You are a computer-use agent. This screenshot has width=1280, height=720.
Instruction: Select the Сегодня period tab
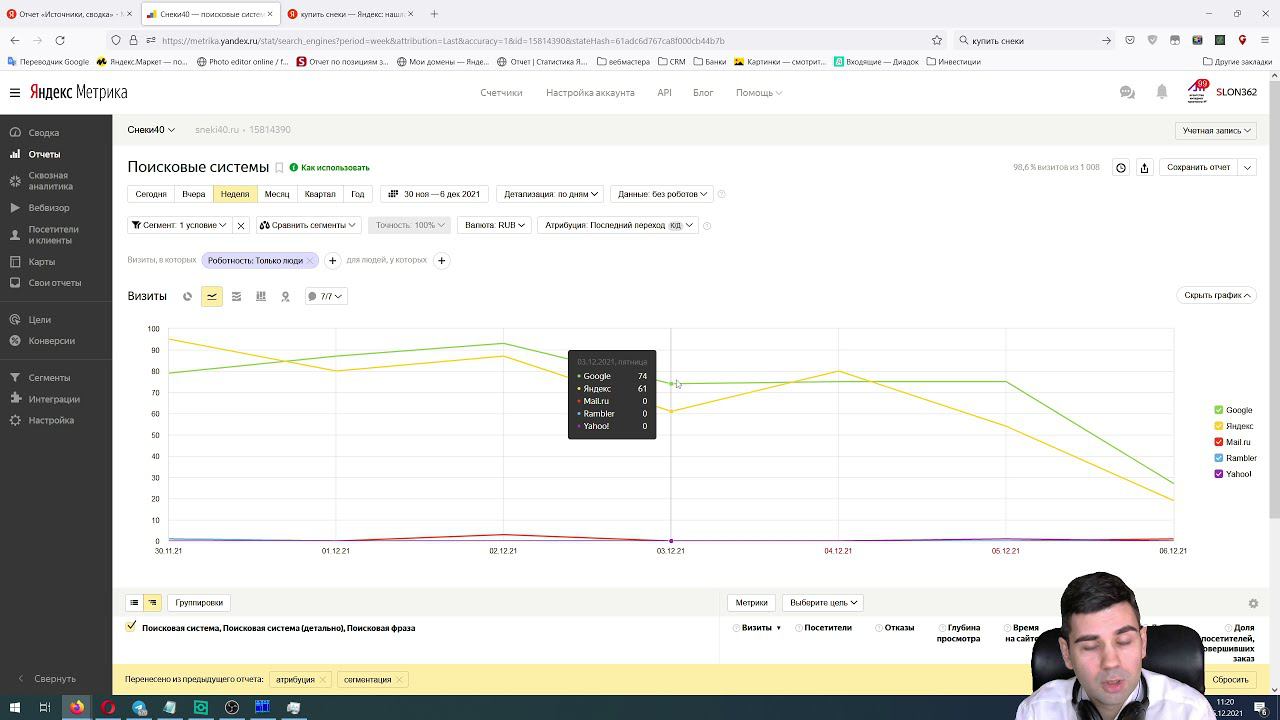pyautogui.click(x=151, y=194)
